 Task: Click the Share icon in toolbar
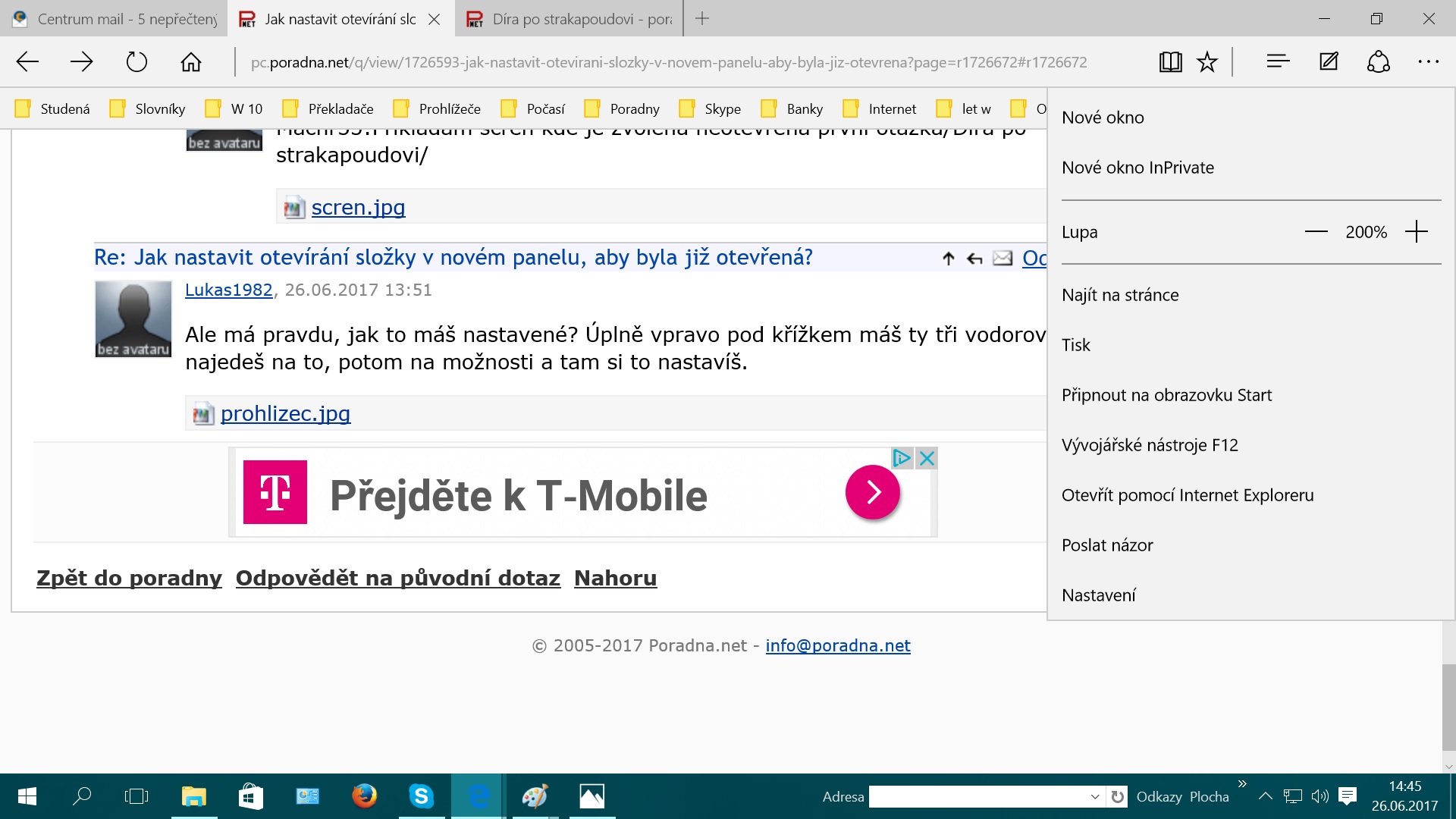(x=1378, y=61)
